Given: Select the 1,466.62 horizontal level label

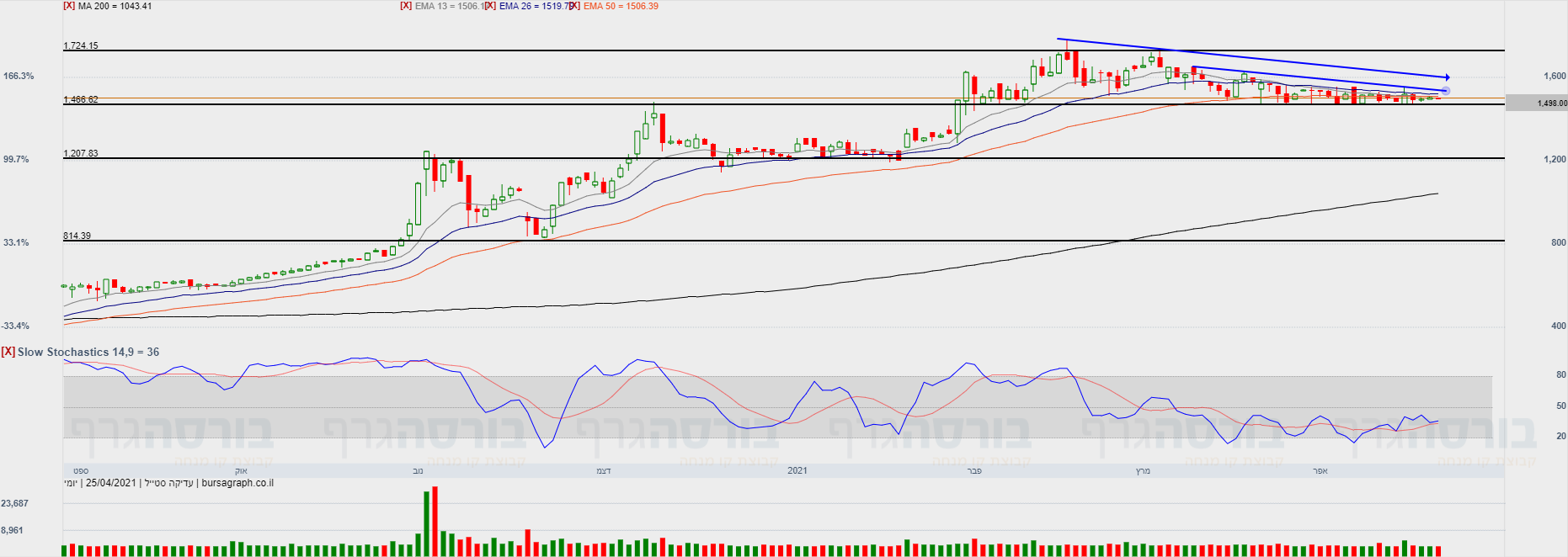Looking at the screenshot, I should tap(81, 99).
